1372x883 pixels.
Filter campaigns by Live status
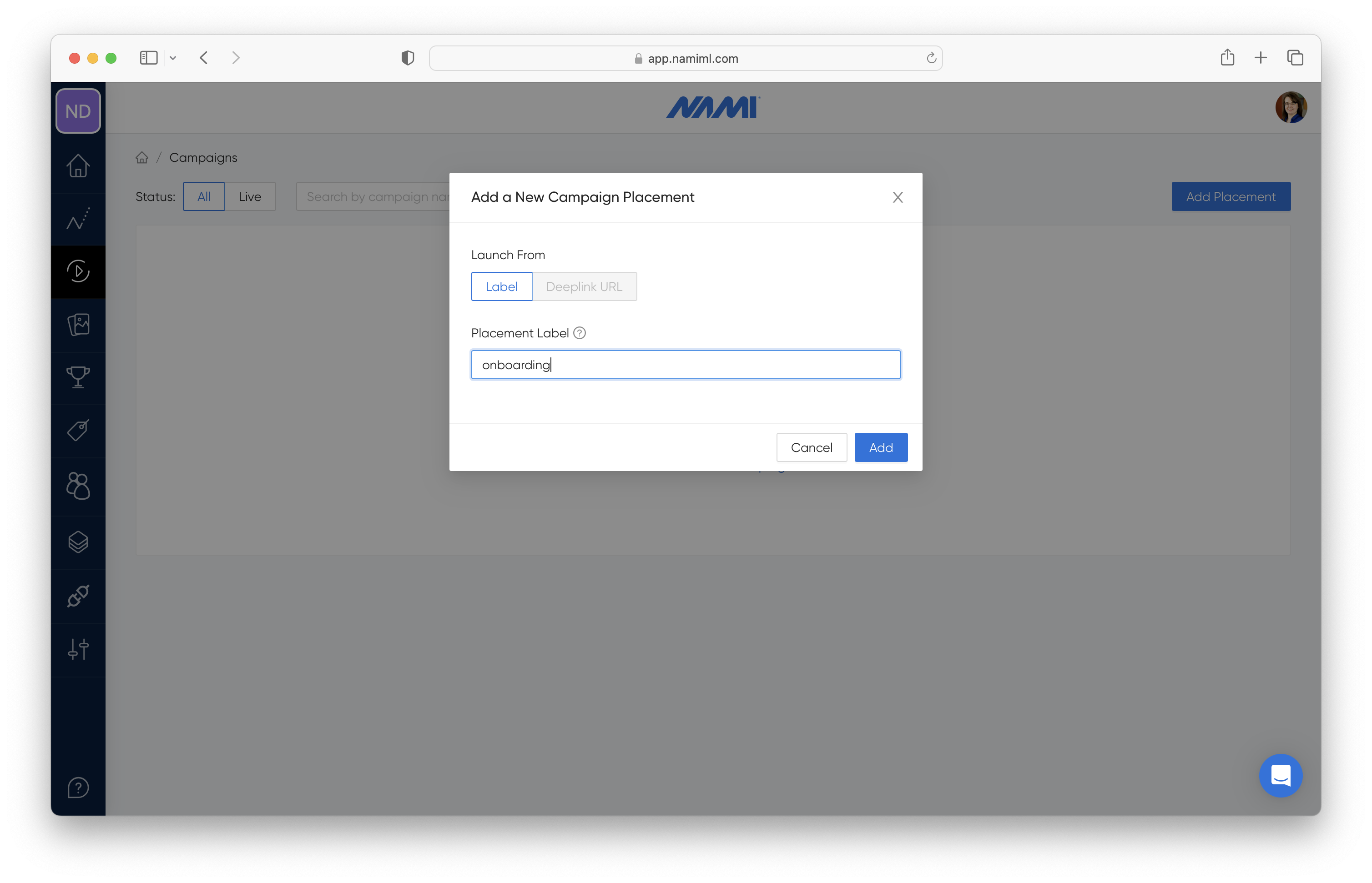point(249,197)
